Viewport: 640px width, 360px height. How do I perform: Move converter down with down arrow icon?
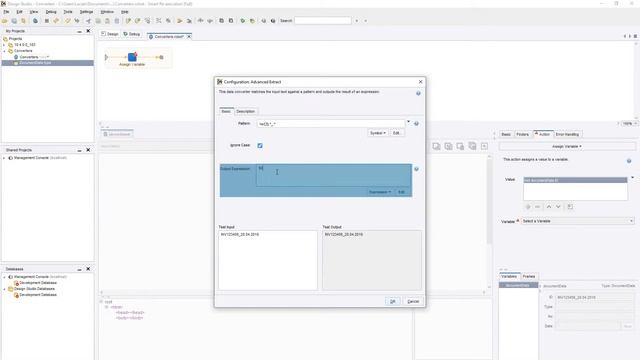pyautogui.click(x=558, y=207)
